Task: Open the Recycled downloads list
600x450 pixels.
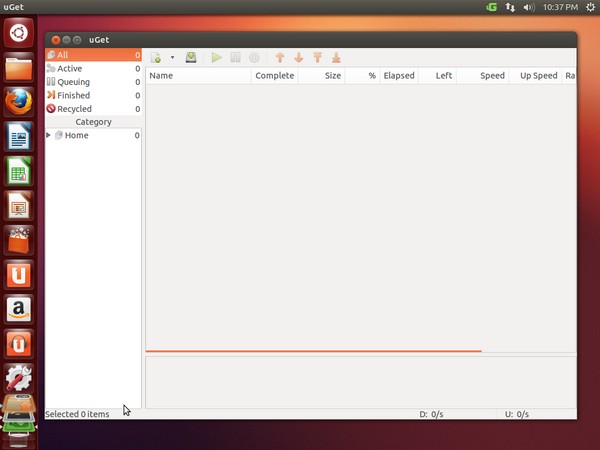Action: (x=74, y=109)
